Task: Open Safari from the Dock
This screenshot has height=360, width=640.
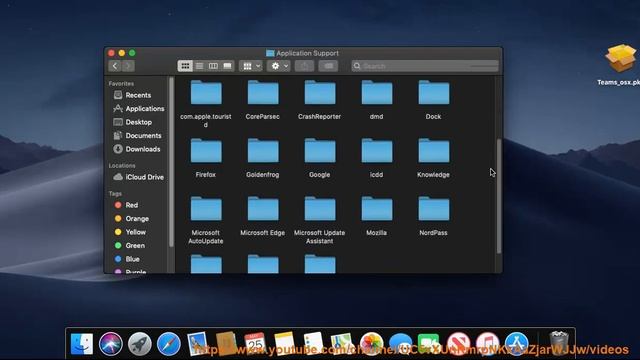Action: pyautogui.click(x=168, y=344)
